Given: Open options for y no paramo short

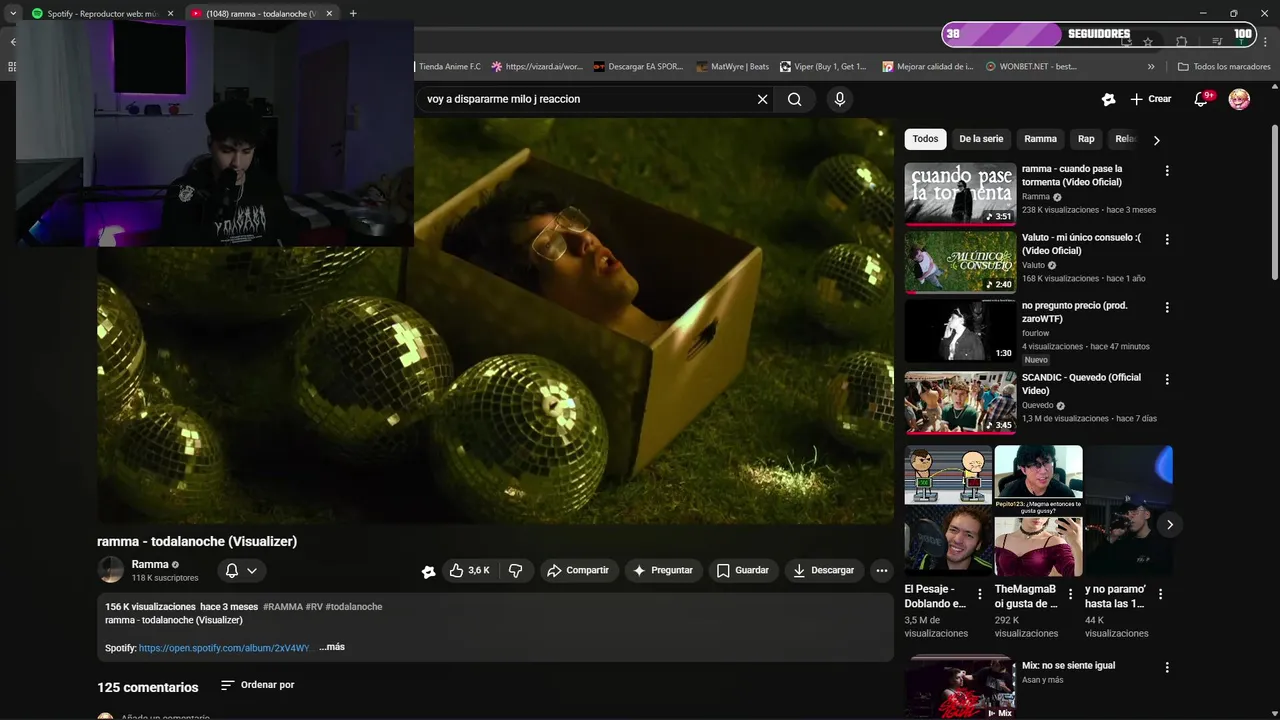Looking at the screenshot, I should point(1160,594).
